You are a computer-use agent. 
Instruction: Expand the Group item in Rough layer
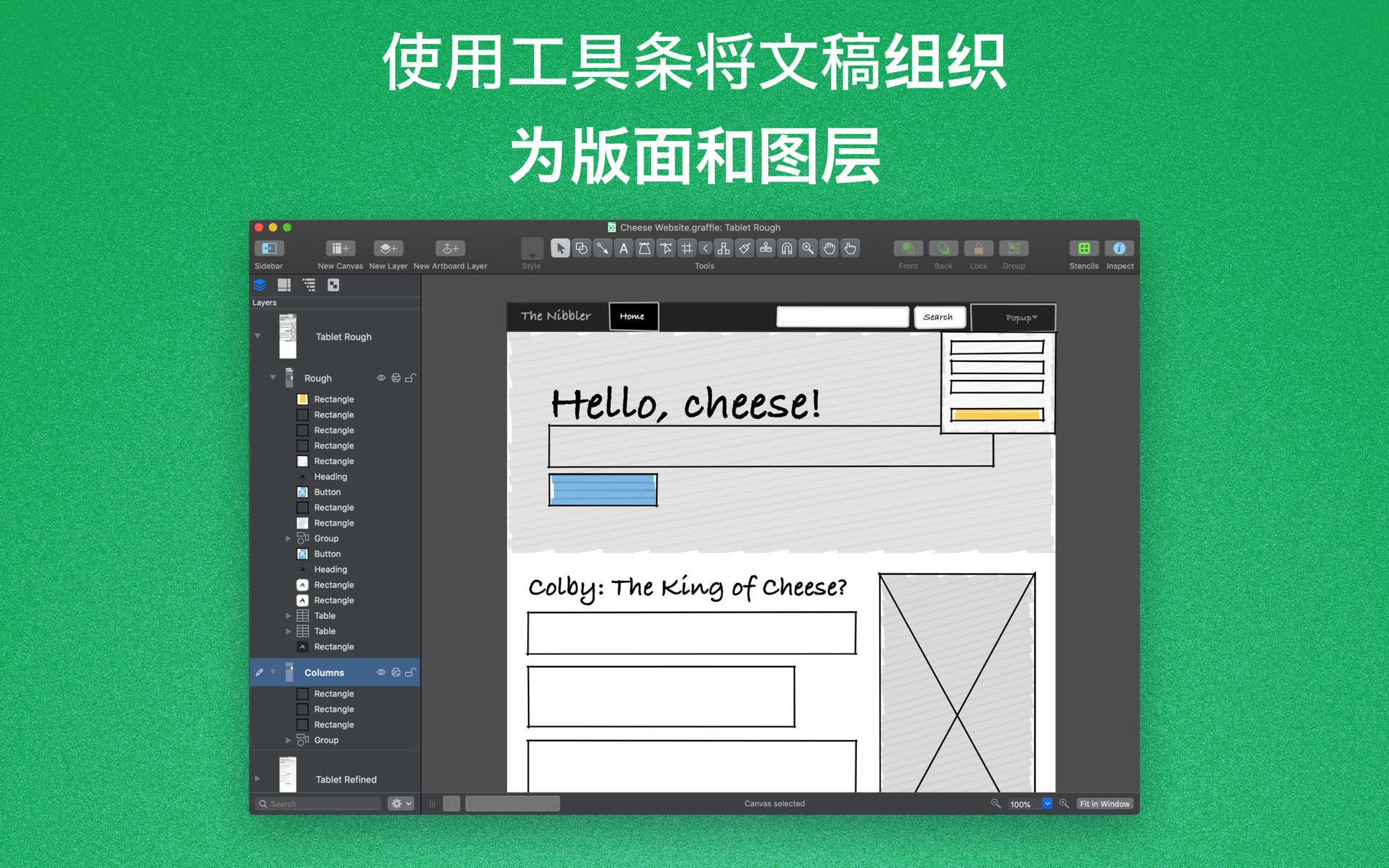point(288,538)
